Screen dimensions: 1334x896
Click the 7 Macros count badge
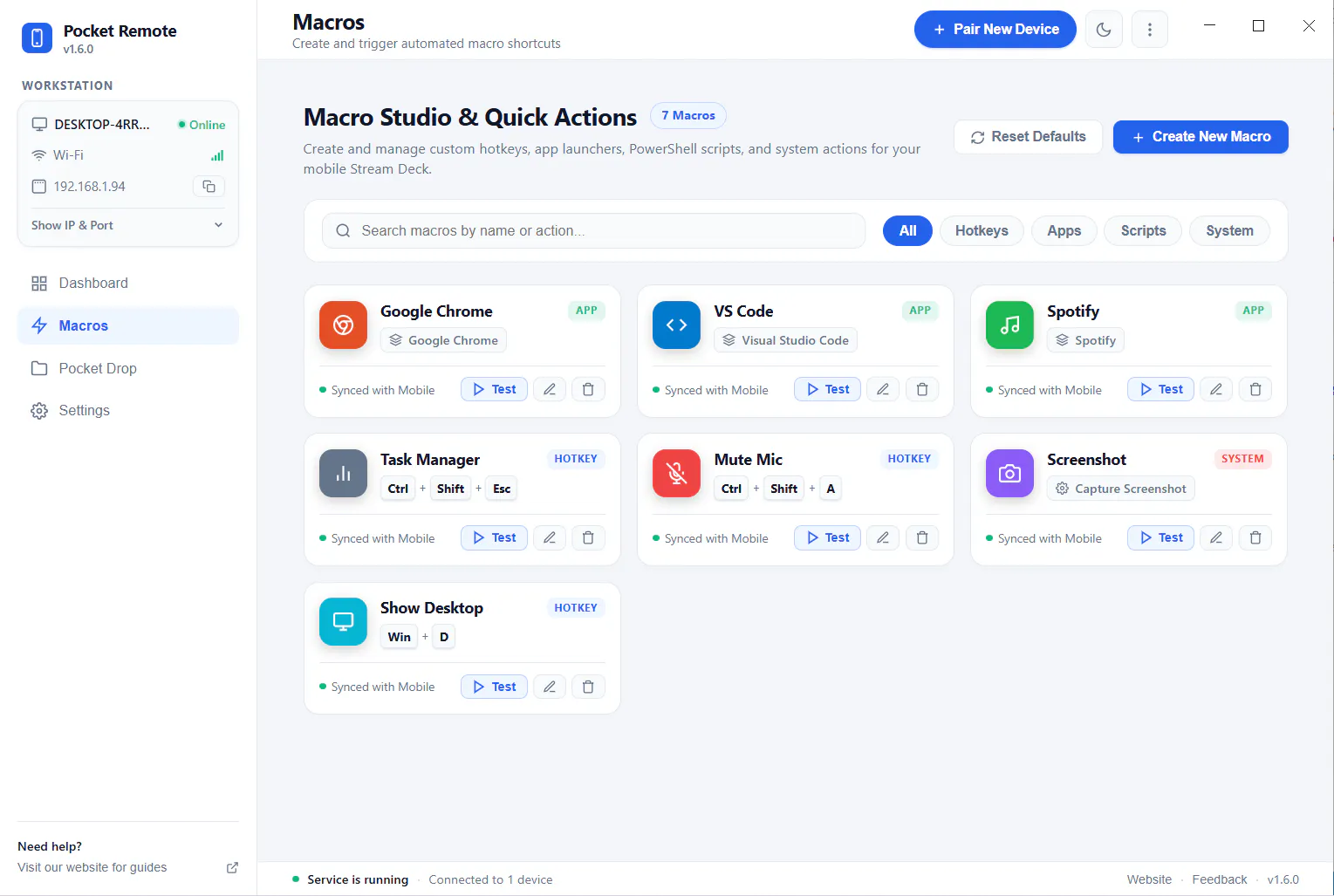coord(688,115)
